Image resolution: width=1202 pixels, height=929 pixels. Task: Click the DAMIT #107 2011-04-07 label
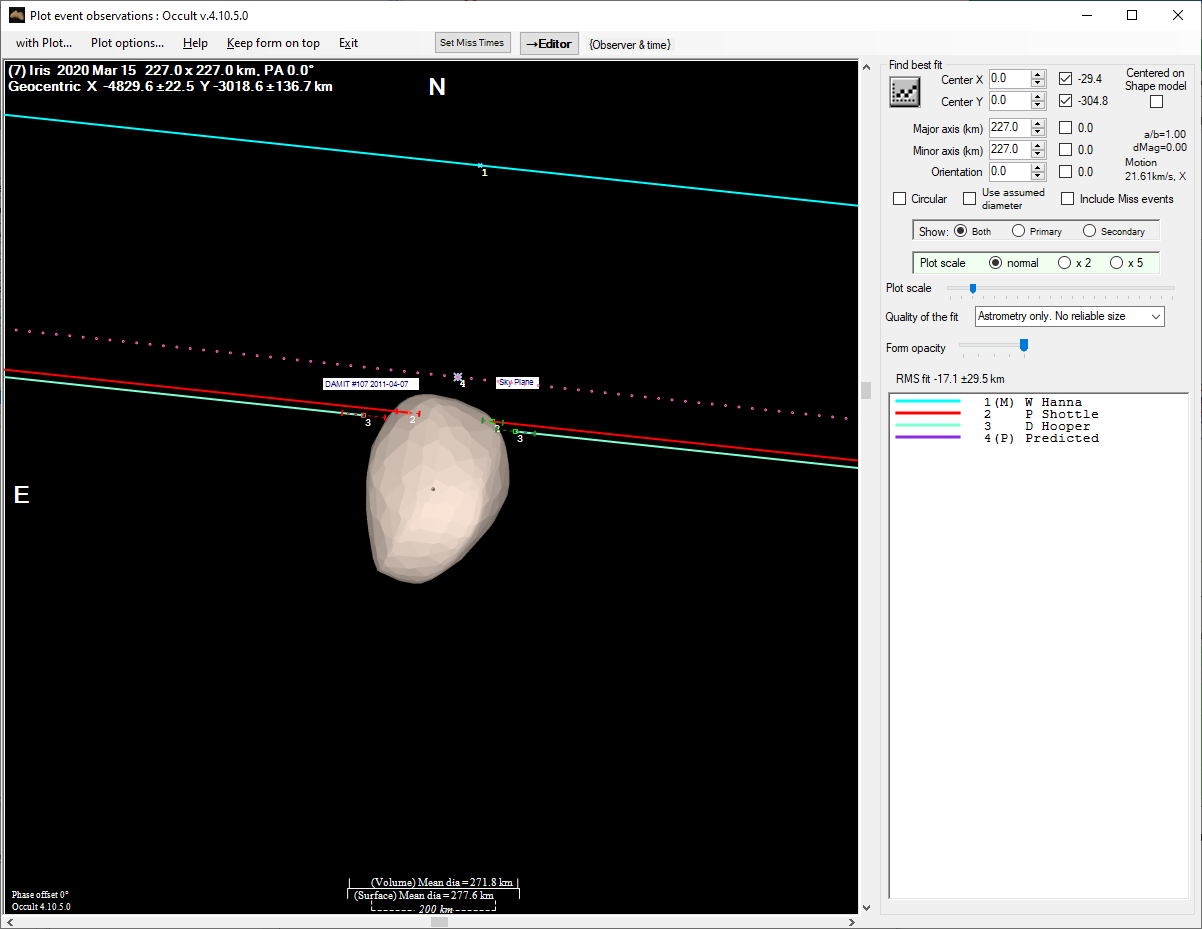(370, 384)
